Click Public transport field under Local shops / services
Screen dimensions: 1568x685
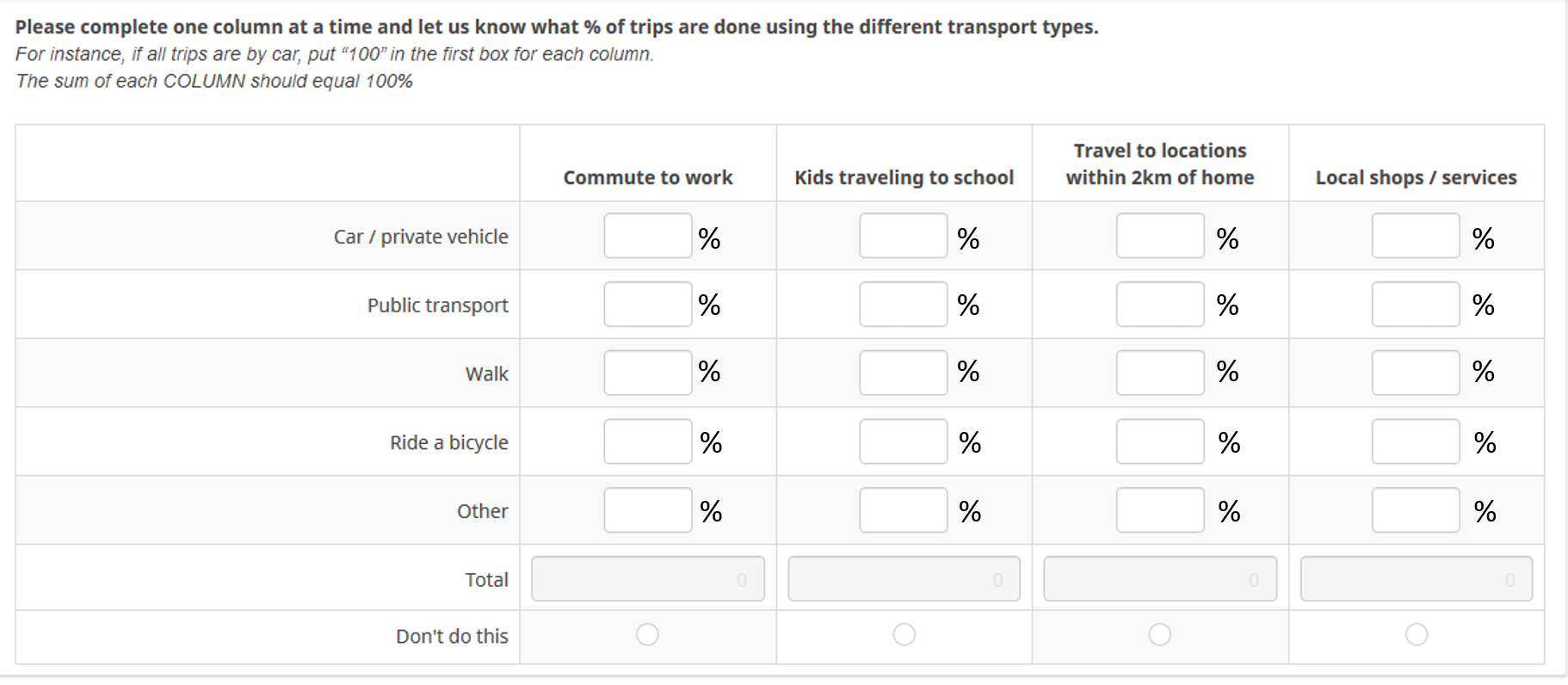1415,305
